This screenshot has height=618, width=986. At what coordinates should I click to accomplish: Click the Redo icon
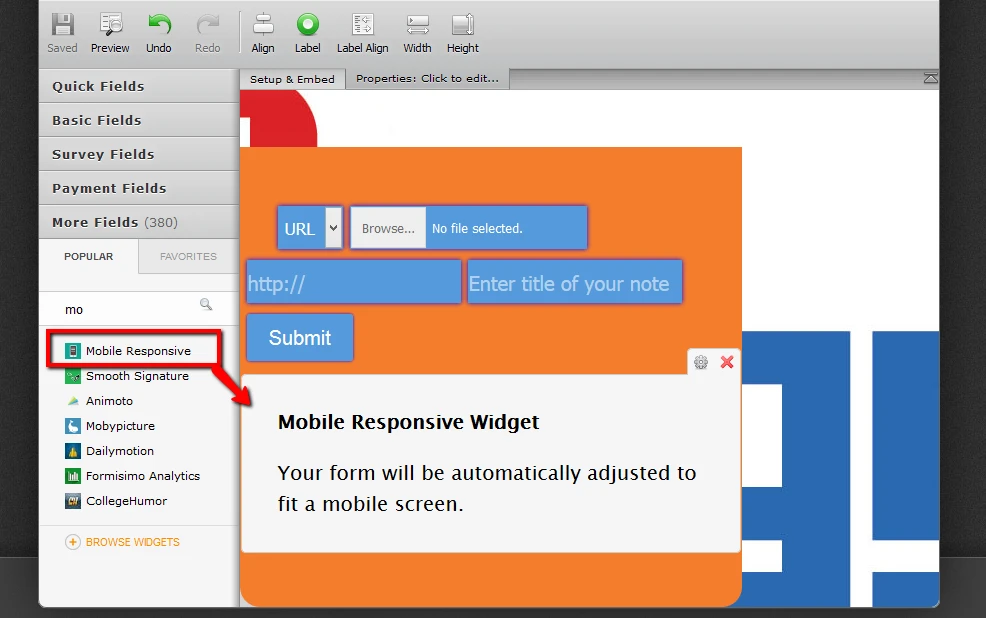207,32
